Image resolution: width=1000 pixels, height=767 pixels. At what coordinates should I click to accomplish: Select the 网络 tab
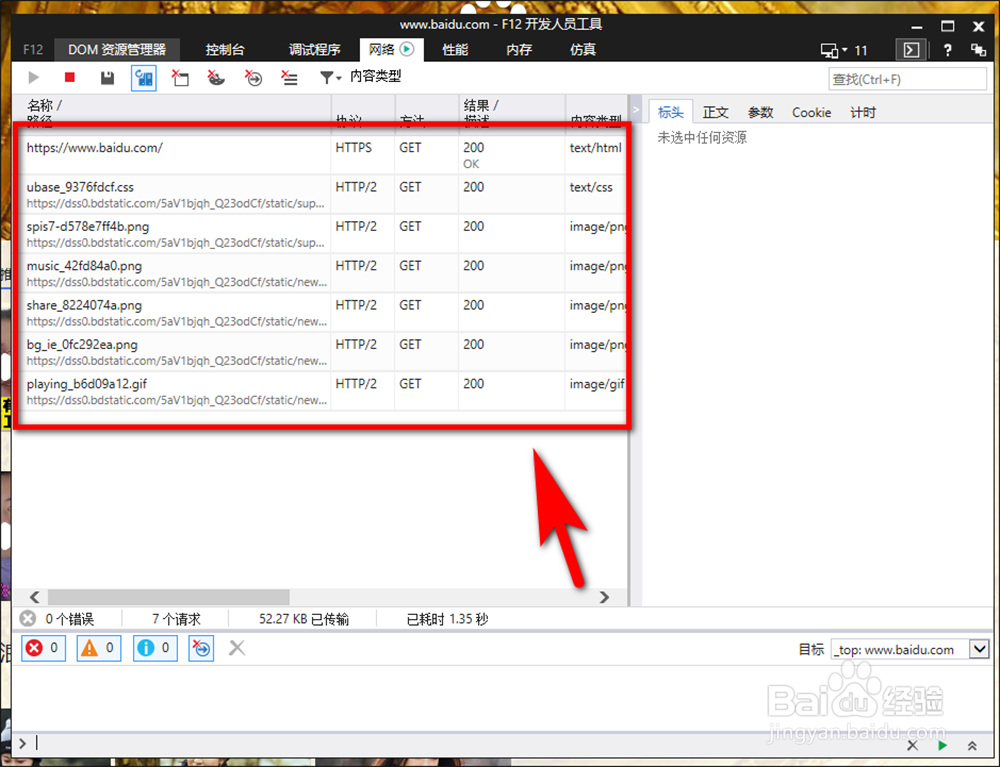point(391,50)
